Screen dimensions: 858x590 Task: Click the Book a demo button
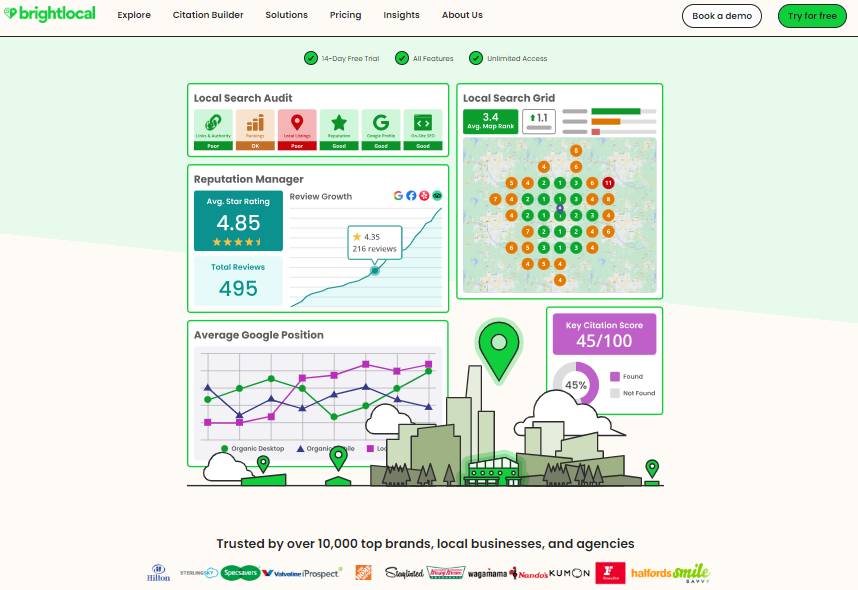pos(721,16)
